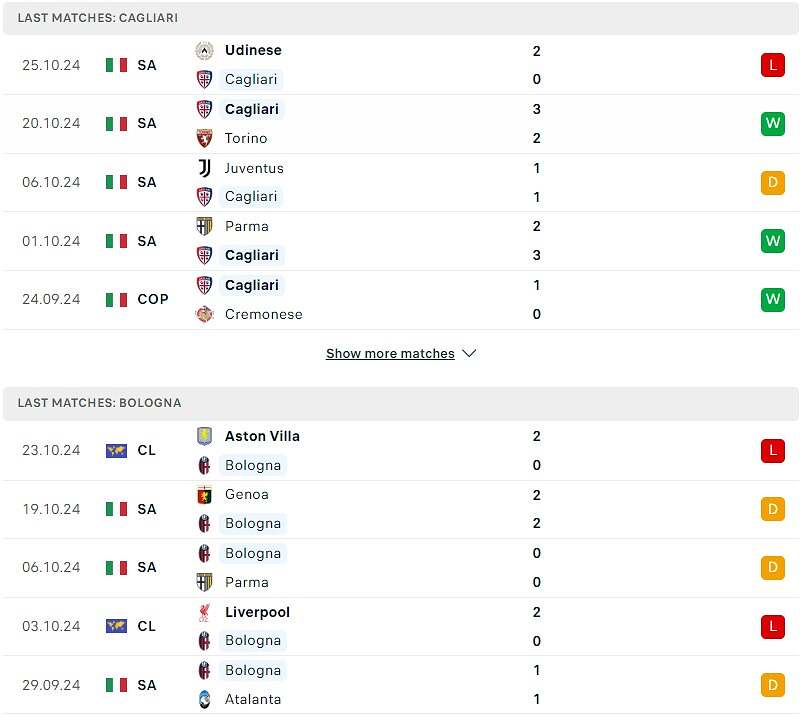Click the Champions League flag for 23.10.24

tap(116, 451)
